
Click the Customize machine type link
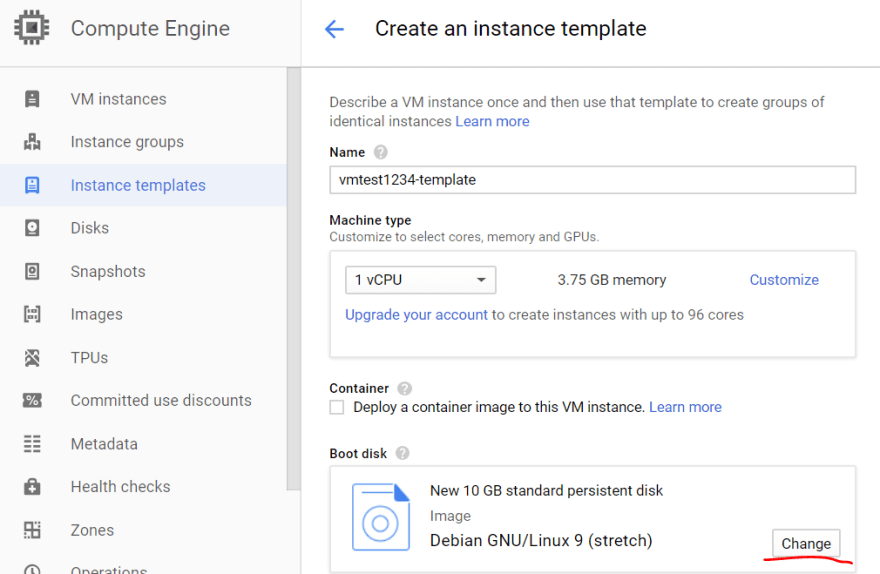(784, 279)
